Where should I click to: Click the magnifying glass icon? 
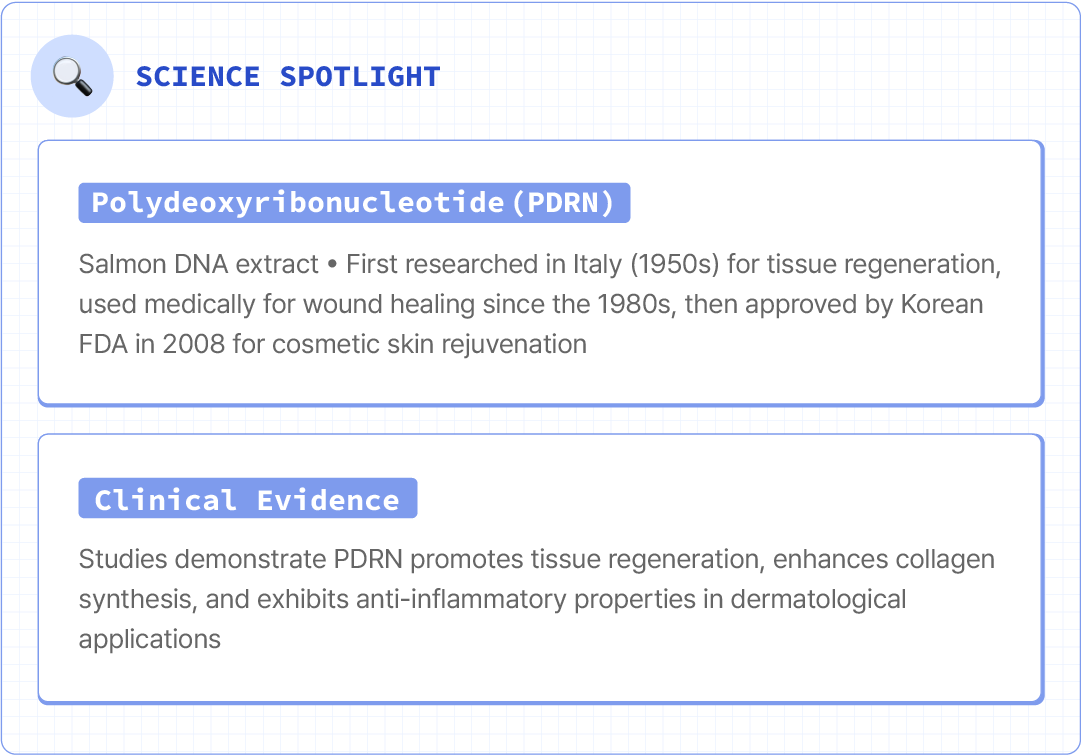click(x=72, y=76)
